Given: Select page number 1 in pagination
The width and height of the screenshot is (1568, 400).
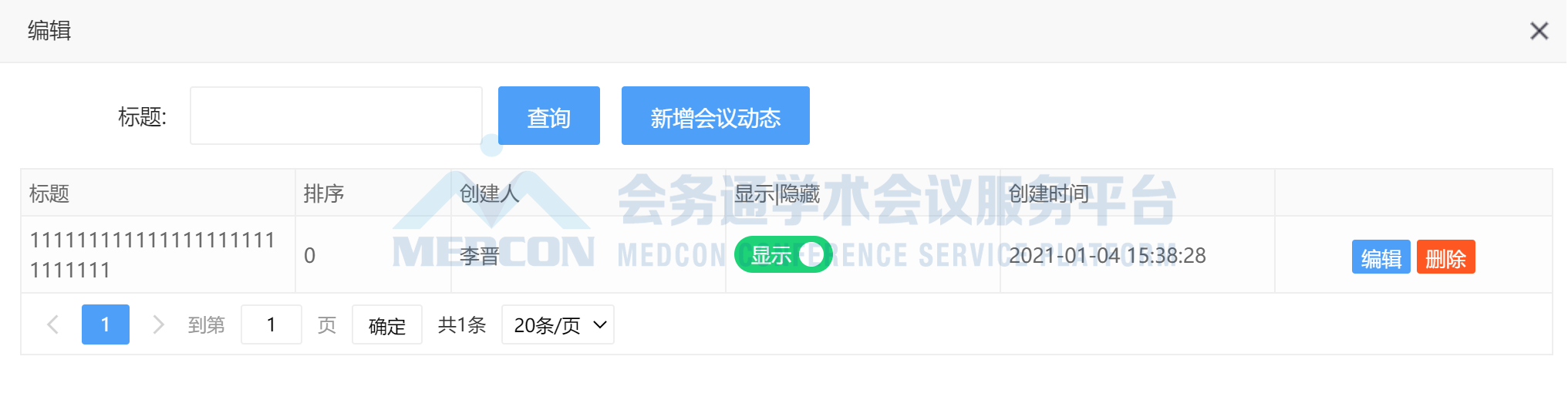Looking at the screenshot, I should (x=106, y=324).
